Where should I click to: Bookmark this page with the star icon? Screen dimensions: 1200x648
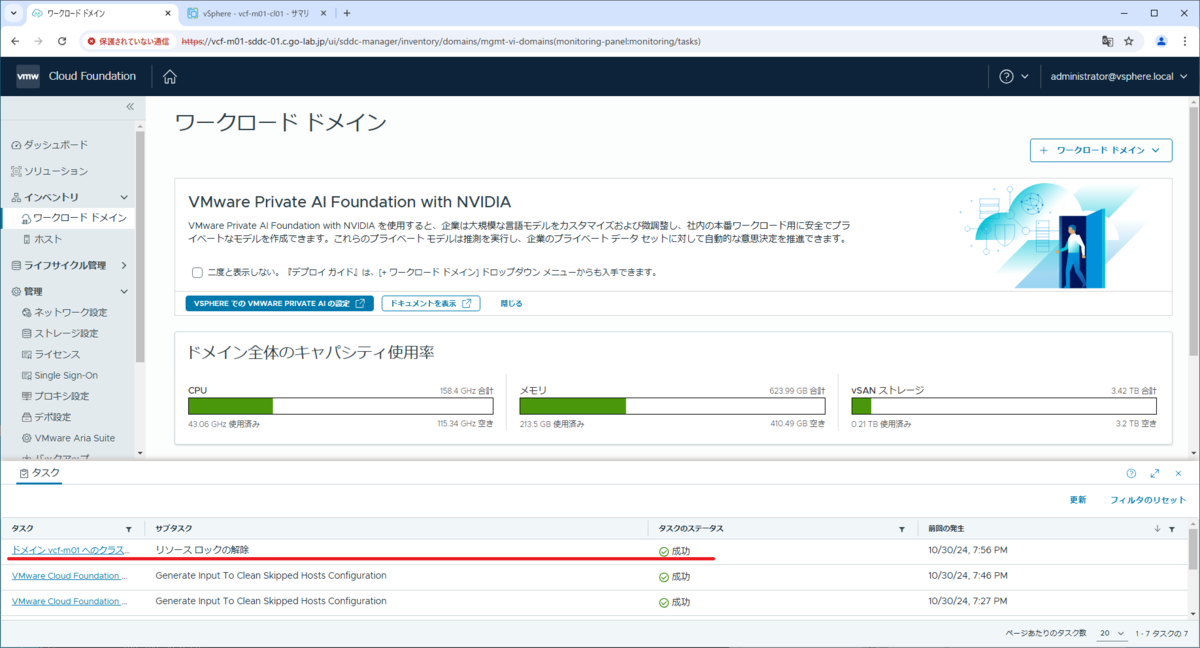1129,41
